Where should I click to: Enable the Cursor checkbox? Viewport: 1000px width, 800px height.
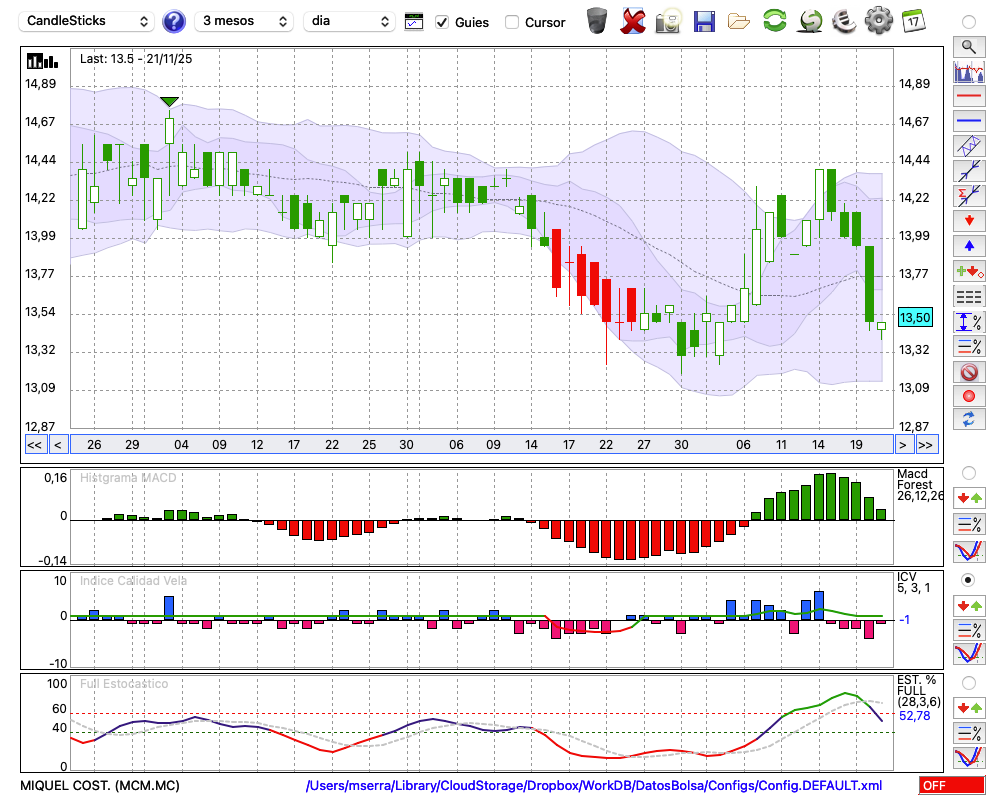[x=511, y=22]
